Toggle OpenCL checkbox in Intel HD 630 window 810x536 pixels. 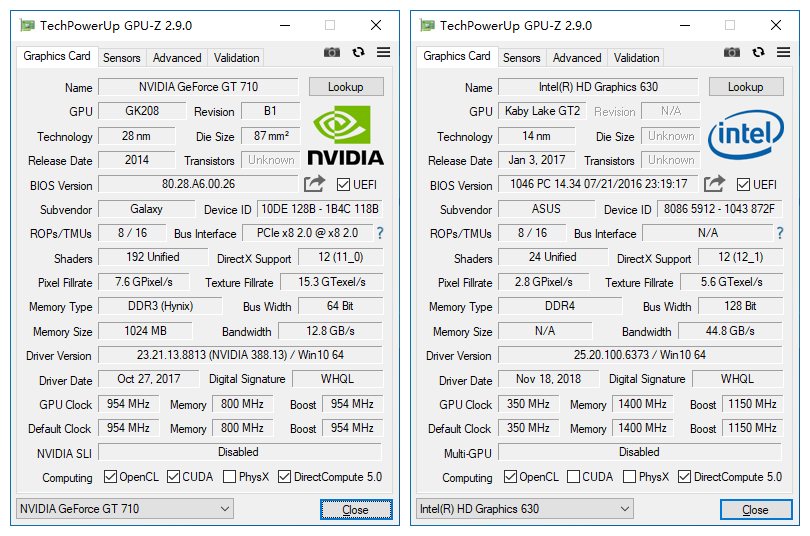pyautogui.click(x=510, y=476)
